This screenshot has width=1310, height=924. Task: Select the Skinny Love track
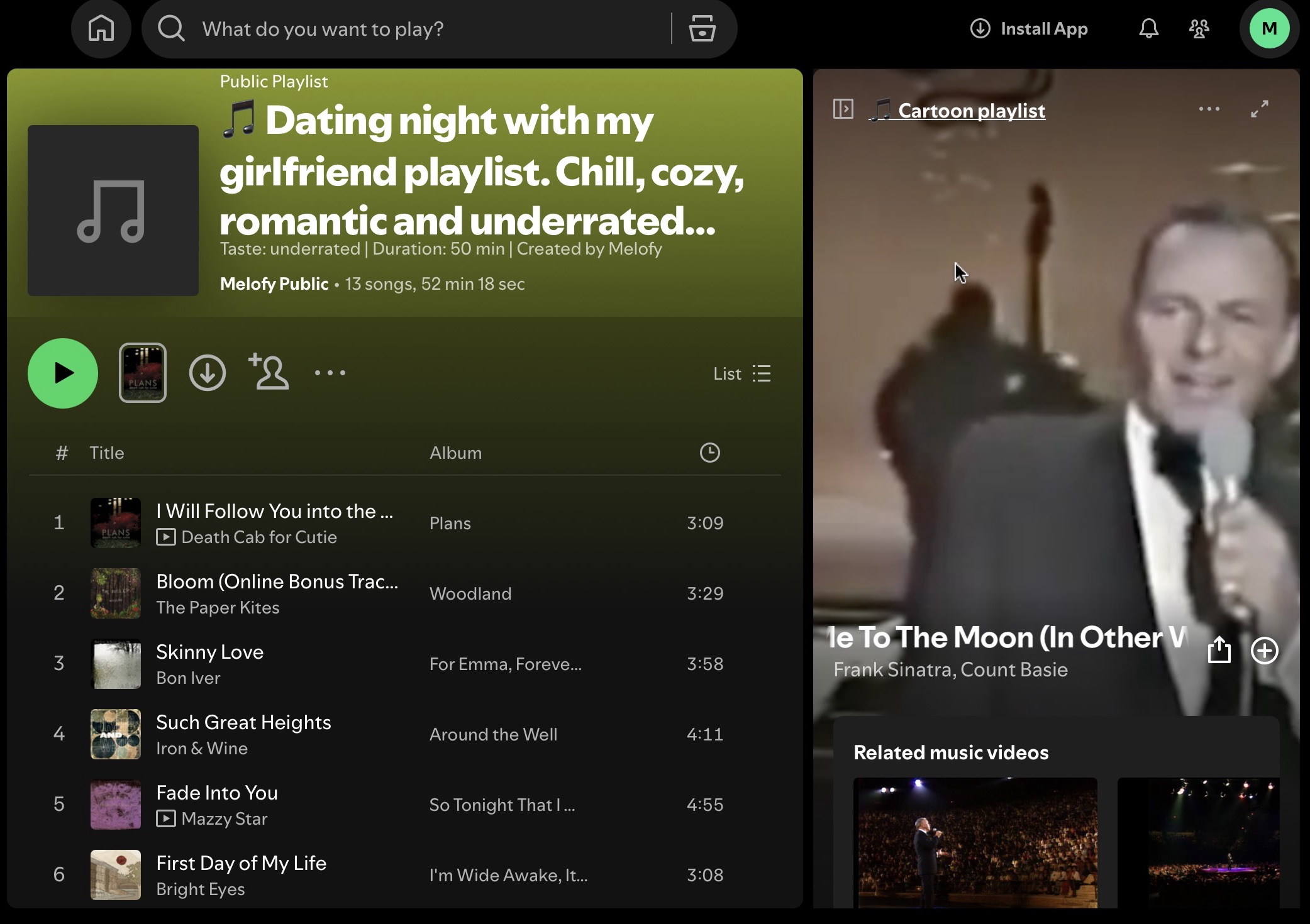[210, 652]
